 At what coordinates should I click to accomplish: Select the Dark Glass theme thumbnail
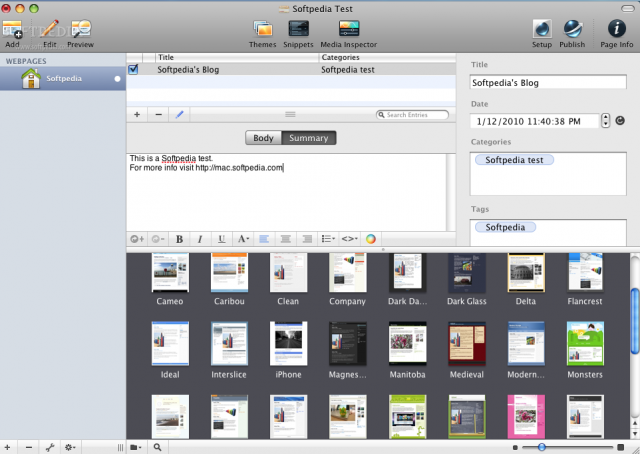467,272
